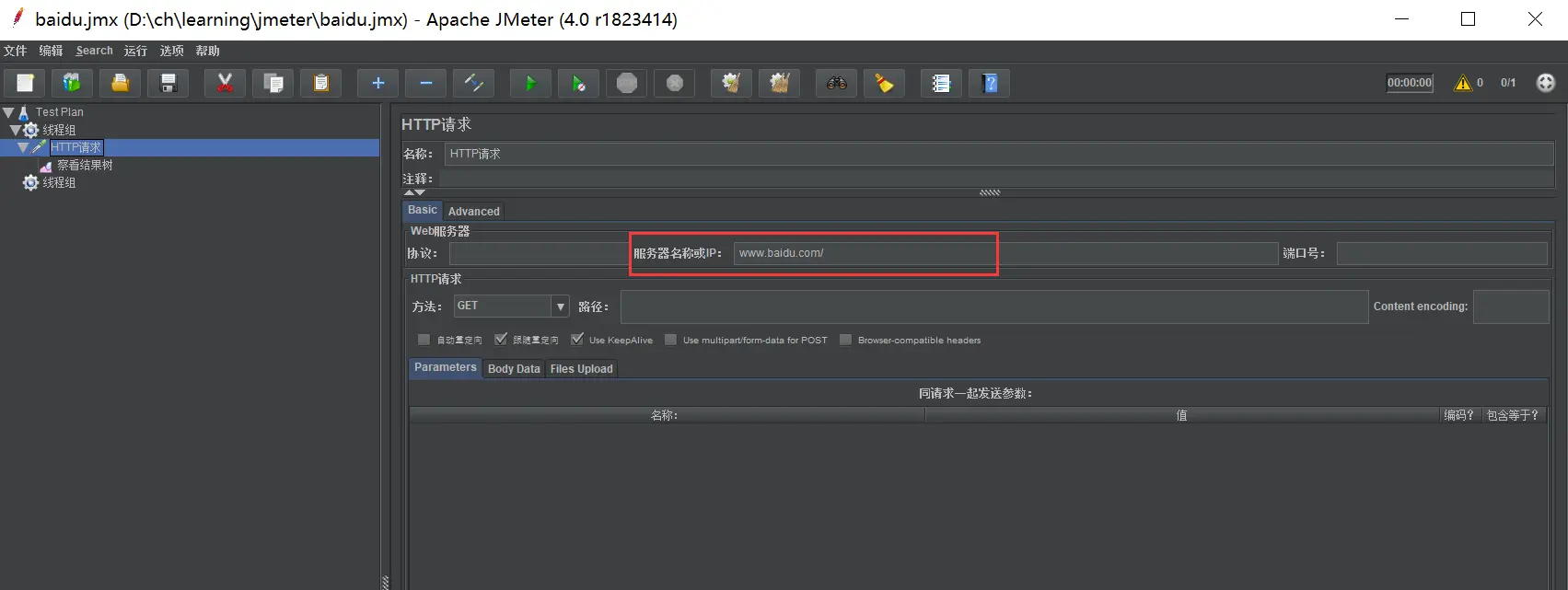This screenshot has width=1568, height=590.
Task: Paste element using clipboard icon
Action: coord(320,83)
